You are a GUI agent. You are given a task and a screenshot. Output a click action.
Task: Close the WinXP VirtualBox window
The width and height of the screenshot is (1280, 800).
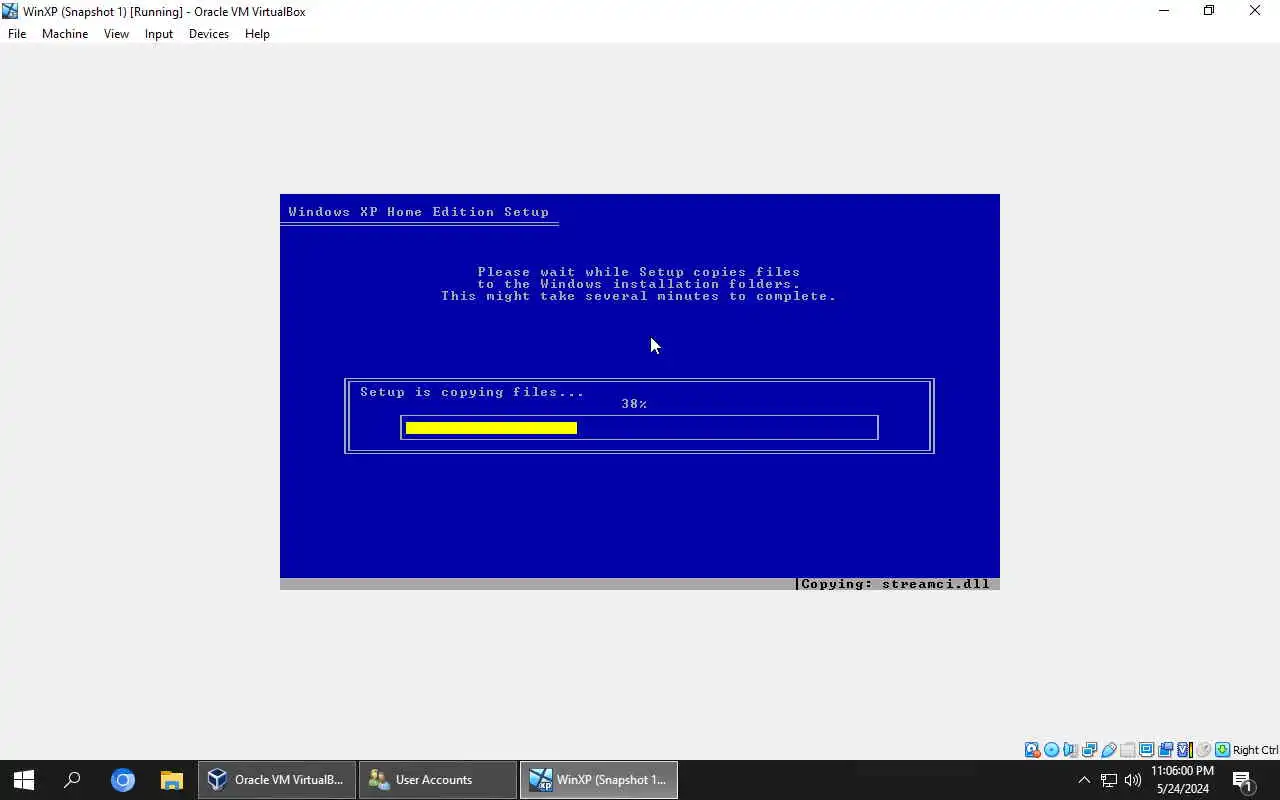point(1255,11)
